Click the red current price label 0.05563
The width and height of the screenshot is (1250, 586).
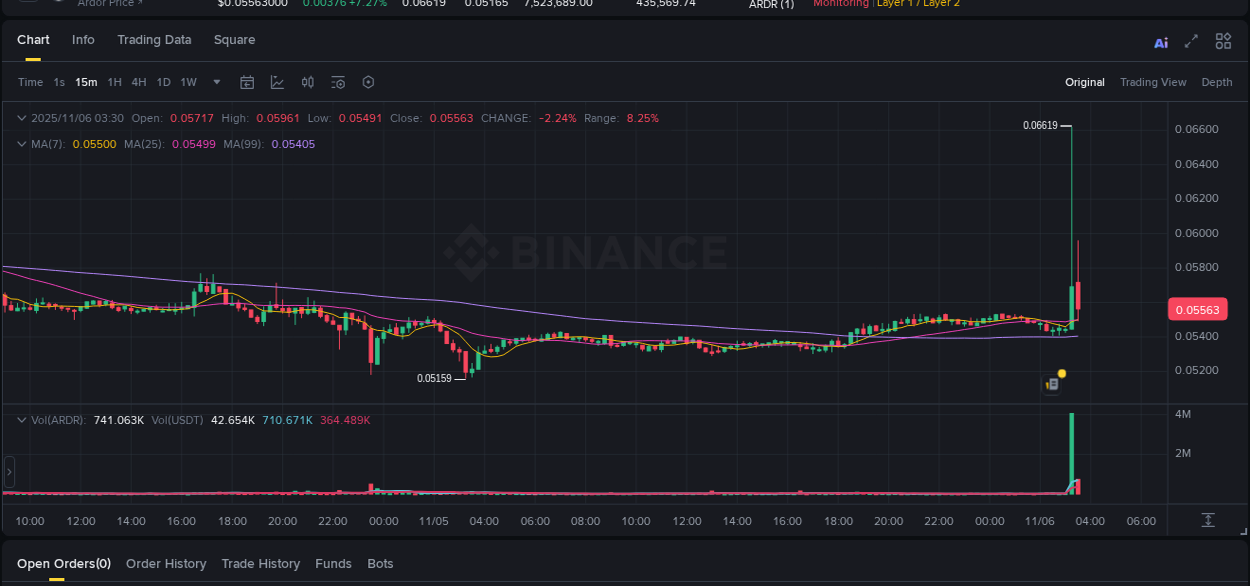coord(1197,309)
